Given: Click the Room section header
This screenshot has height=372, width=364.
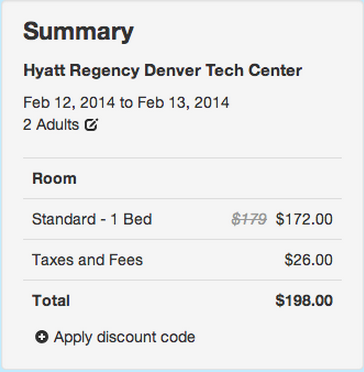Looking at the screenshot, I should click(x=54, y=178).
